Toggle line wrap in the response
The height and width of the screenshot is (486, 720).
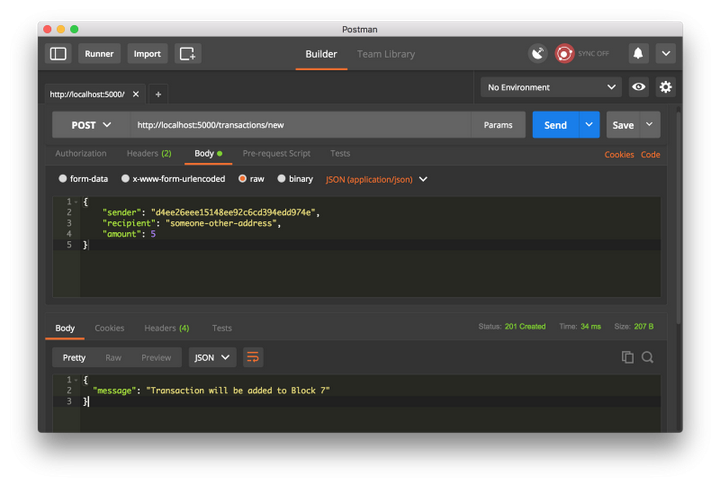coord(252,357)
